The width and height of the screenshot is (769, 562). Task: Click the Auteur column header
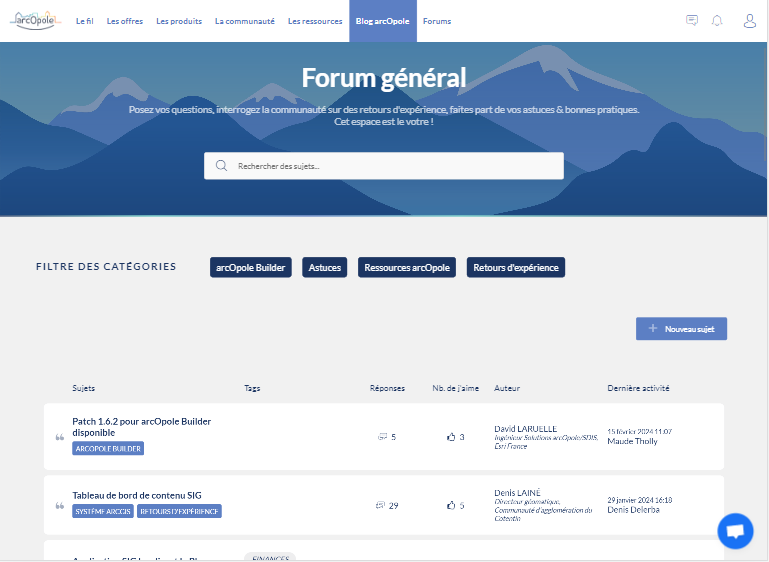click(507, 388)
